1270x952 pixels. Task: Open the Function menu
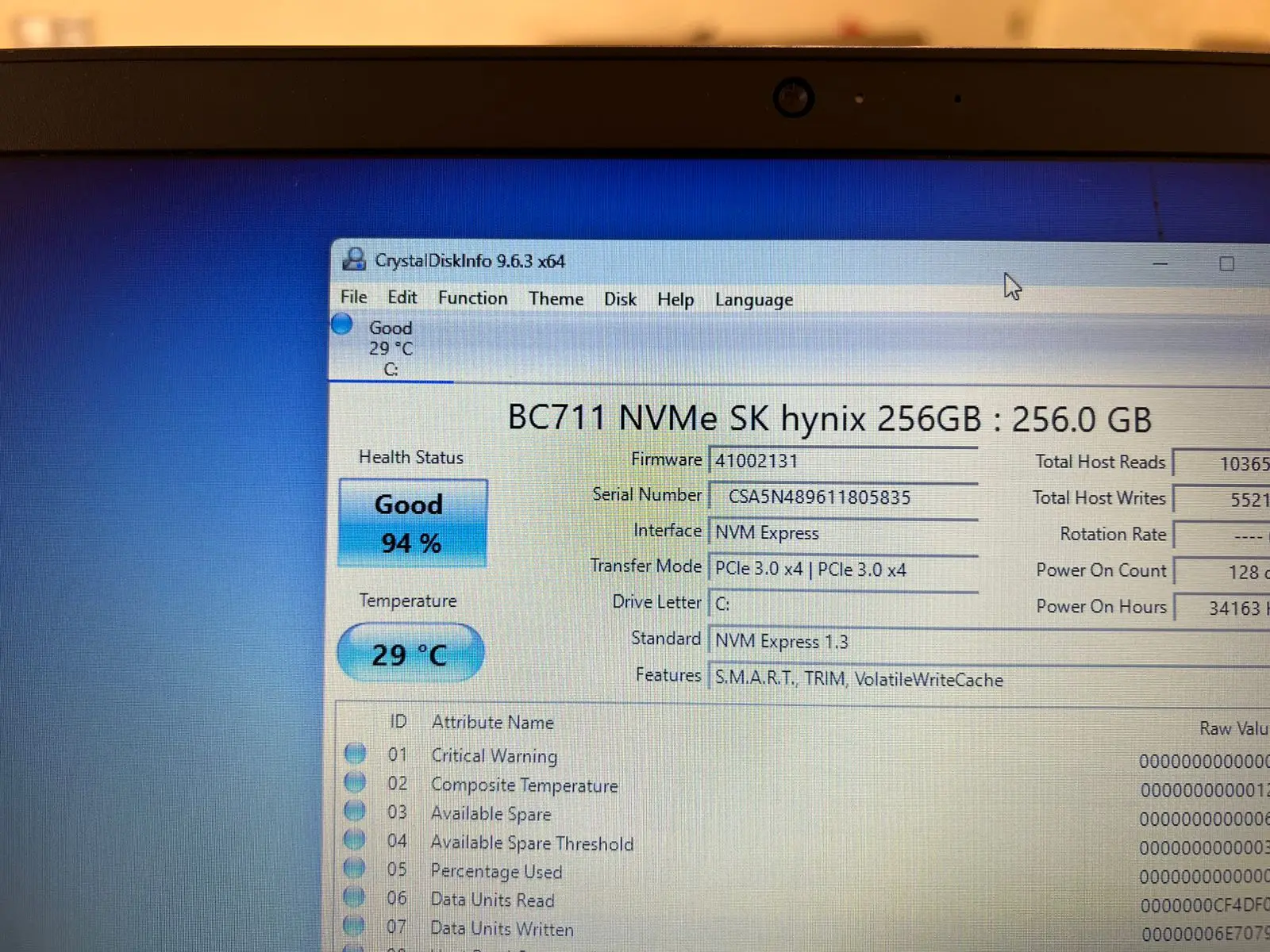click(472, 297)
